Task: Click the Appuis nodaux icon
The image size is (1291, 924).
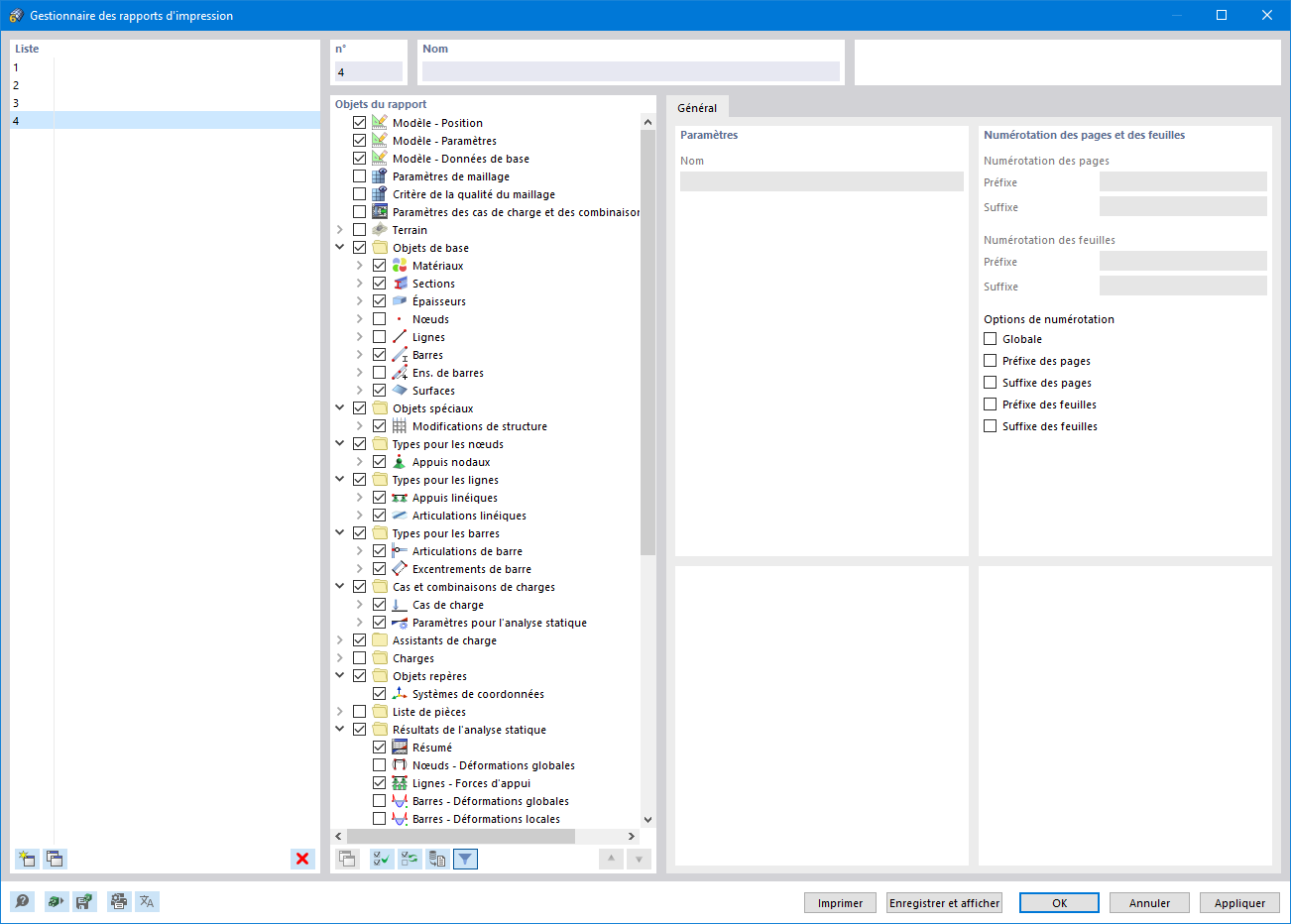Action: 400,462
